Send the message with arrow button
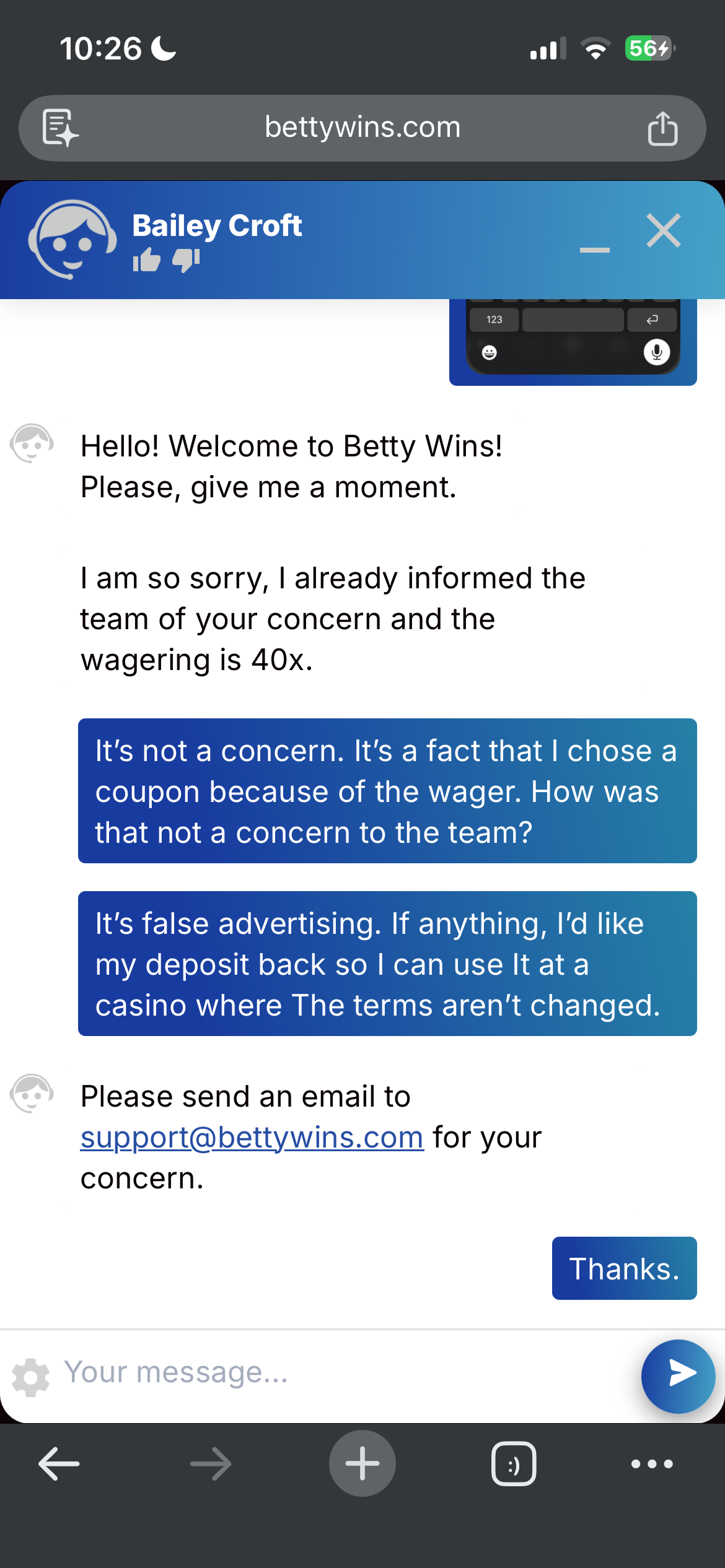This screenshot has width=725, height=1568. pos(679,1376)
